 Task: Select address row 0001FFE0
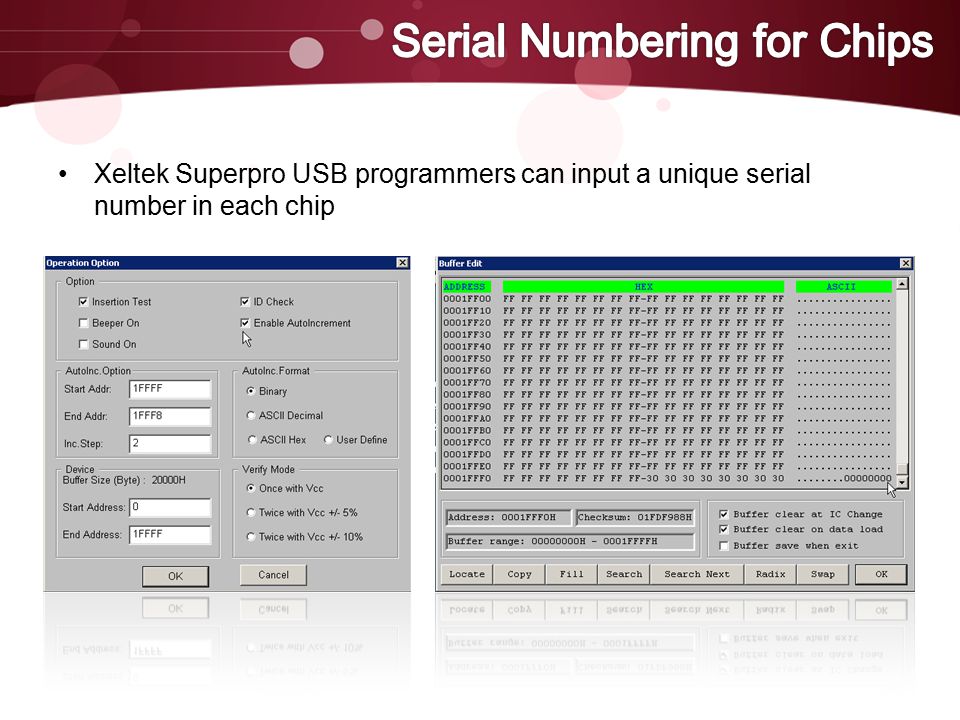tap(467, 467)
